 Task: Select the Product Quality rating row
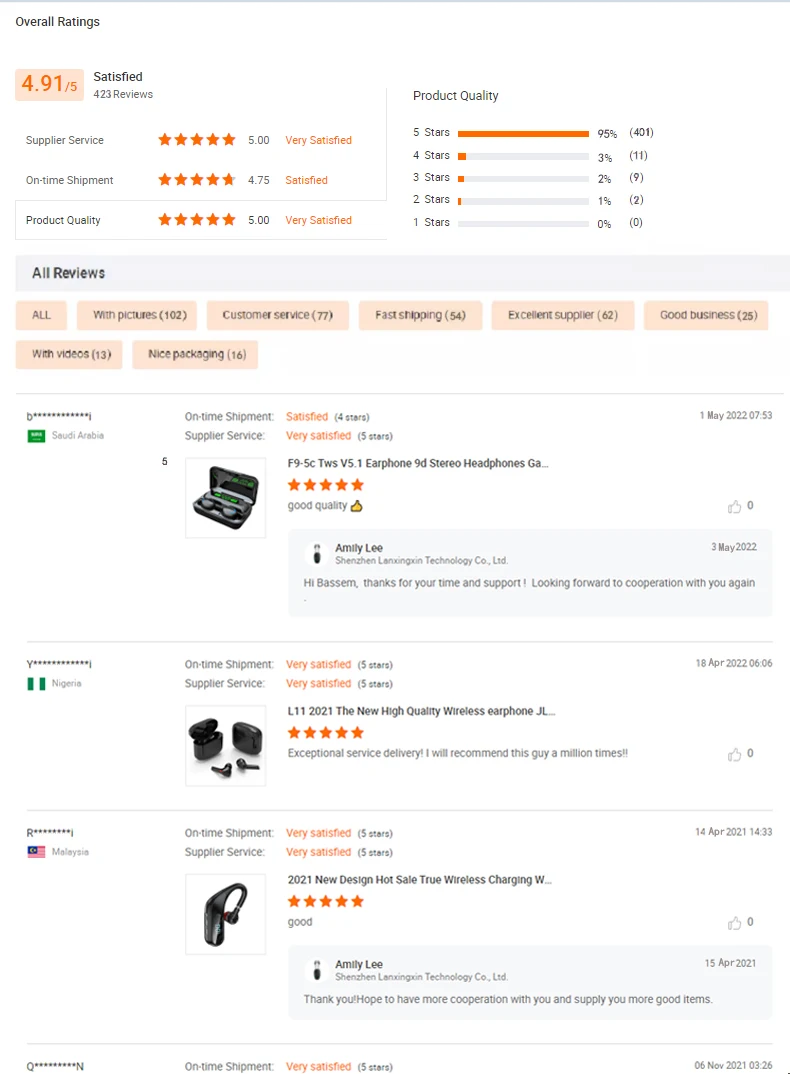click(x=200, y=220)
